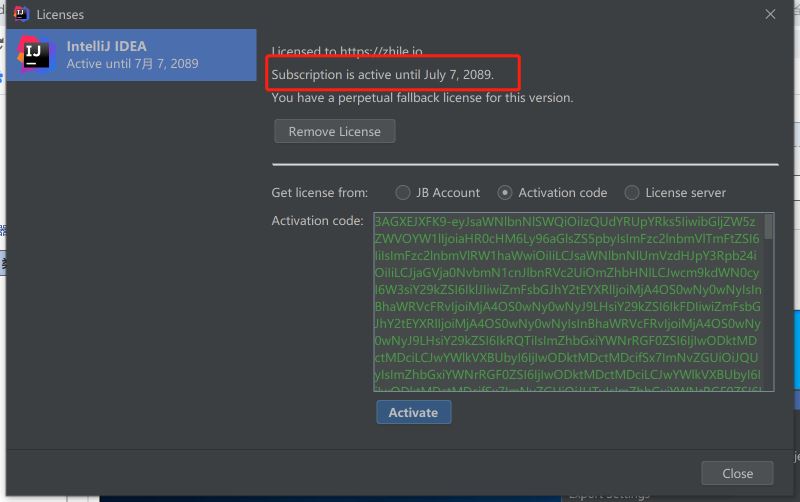Click the Remove License button
This screenshot has width=800, height=502.
click(x=335, y=132)
